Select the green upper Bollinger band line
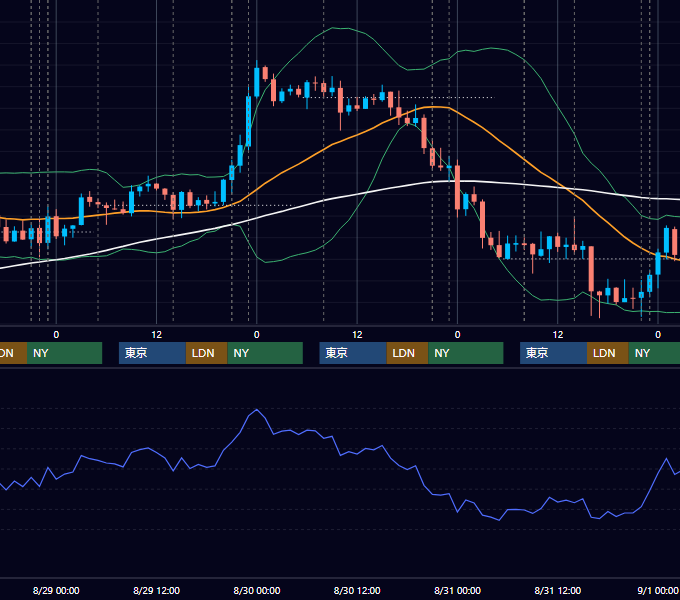 click(333, 28)
